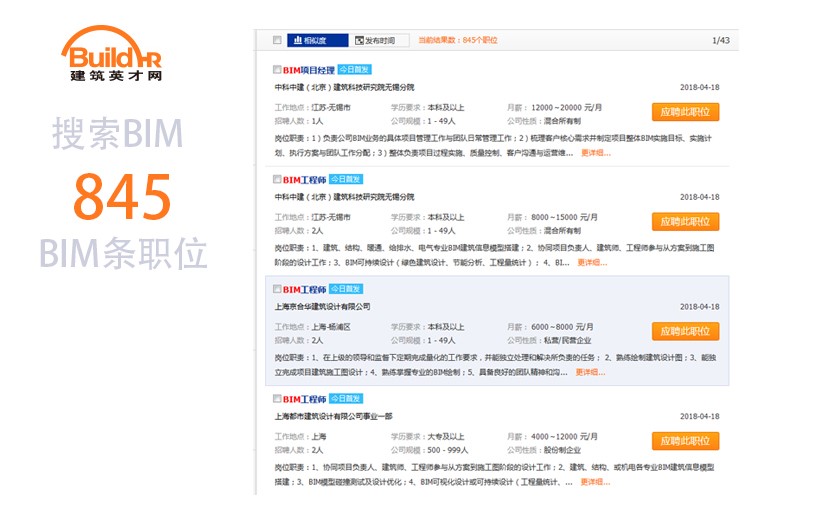This screenshot has width=820, height=509.
Task: Apply to the 上海都市 BIM工程师 job
Action: click(x=685, y=442)
